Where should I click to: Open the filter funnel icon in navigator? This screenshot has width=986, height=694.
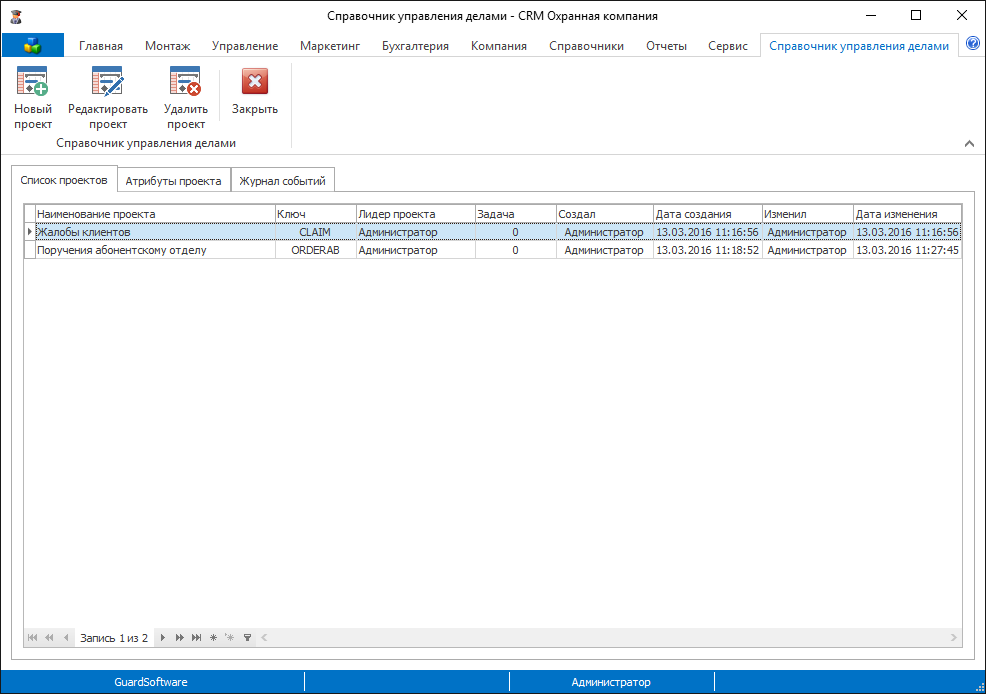pos(247,637)
